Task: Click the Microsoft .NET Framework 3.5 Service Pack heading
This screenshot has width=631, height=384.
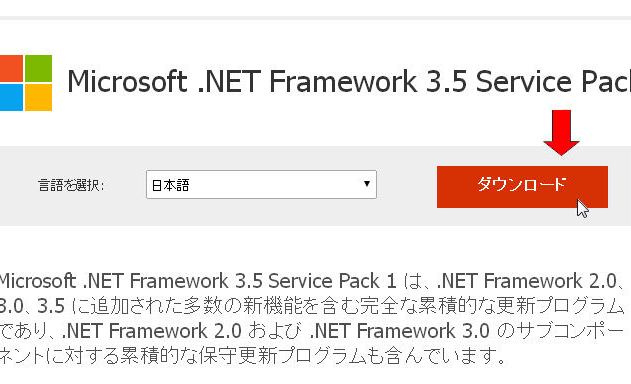Action: pos(349,81)
